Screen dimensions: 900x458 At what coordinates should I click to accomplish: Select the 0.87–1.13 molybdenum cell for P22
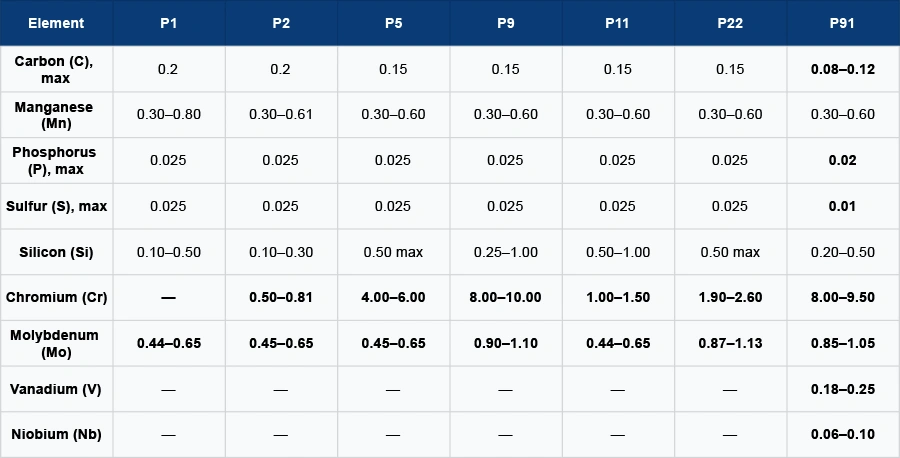[730, 343]
